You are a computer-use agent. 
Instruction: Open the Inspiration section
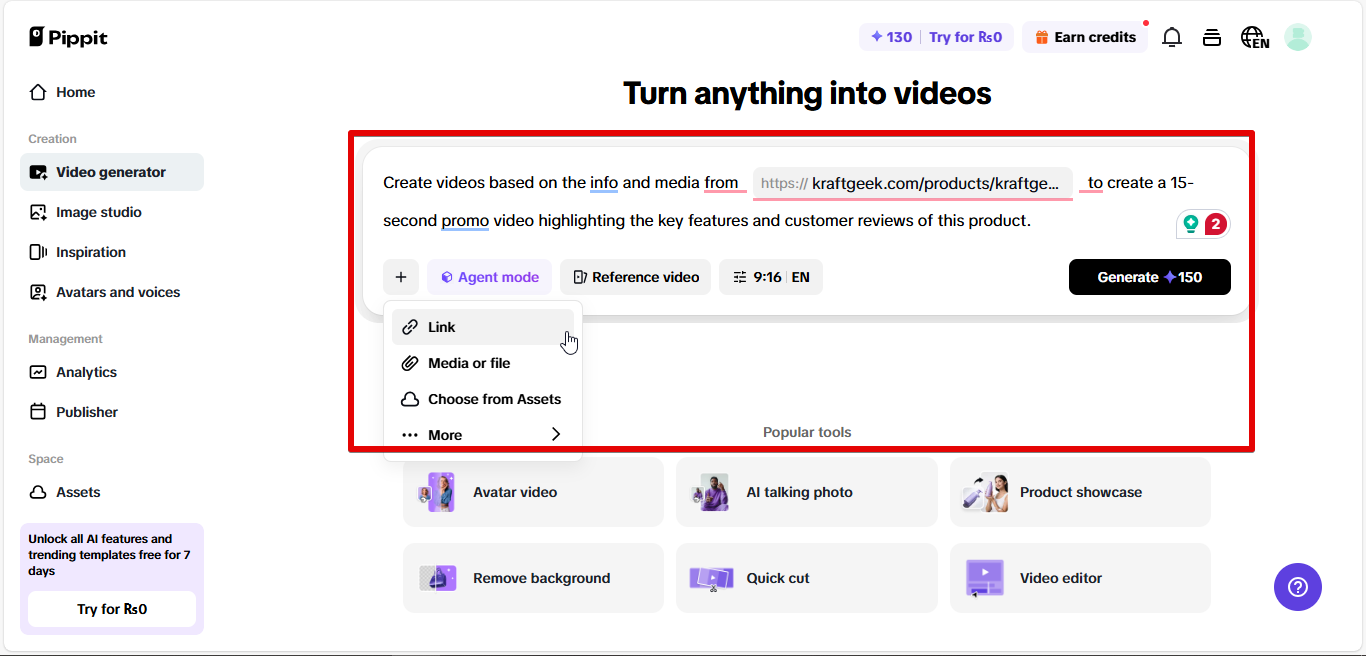tap(90, 252)
